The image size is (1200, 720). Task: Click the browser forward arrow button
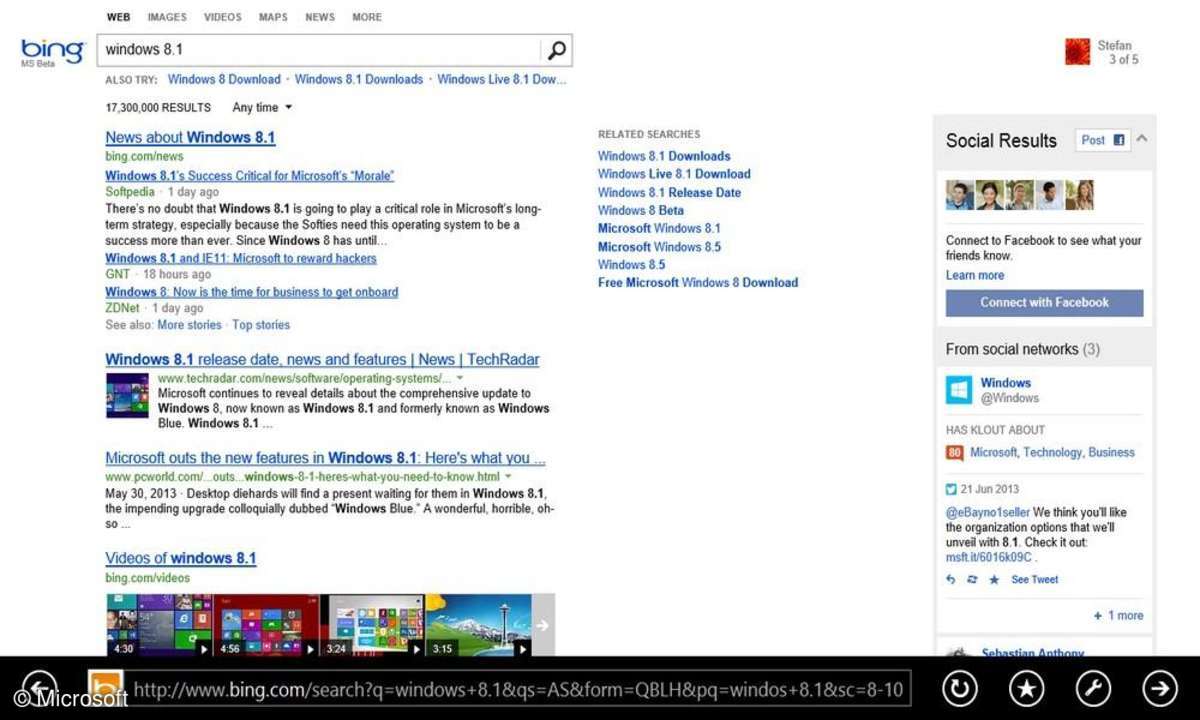[x=1160, y=688]
